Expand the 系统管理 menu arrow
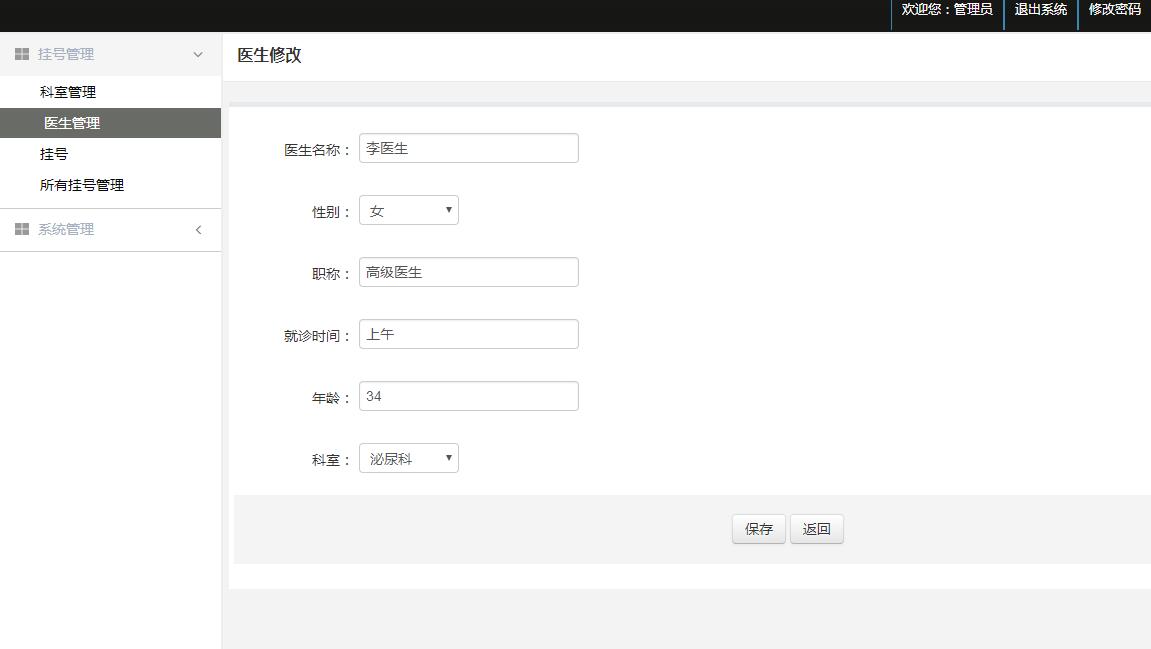Viewport: 1151px width, 649px height. 198,230
